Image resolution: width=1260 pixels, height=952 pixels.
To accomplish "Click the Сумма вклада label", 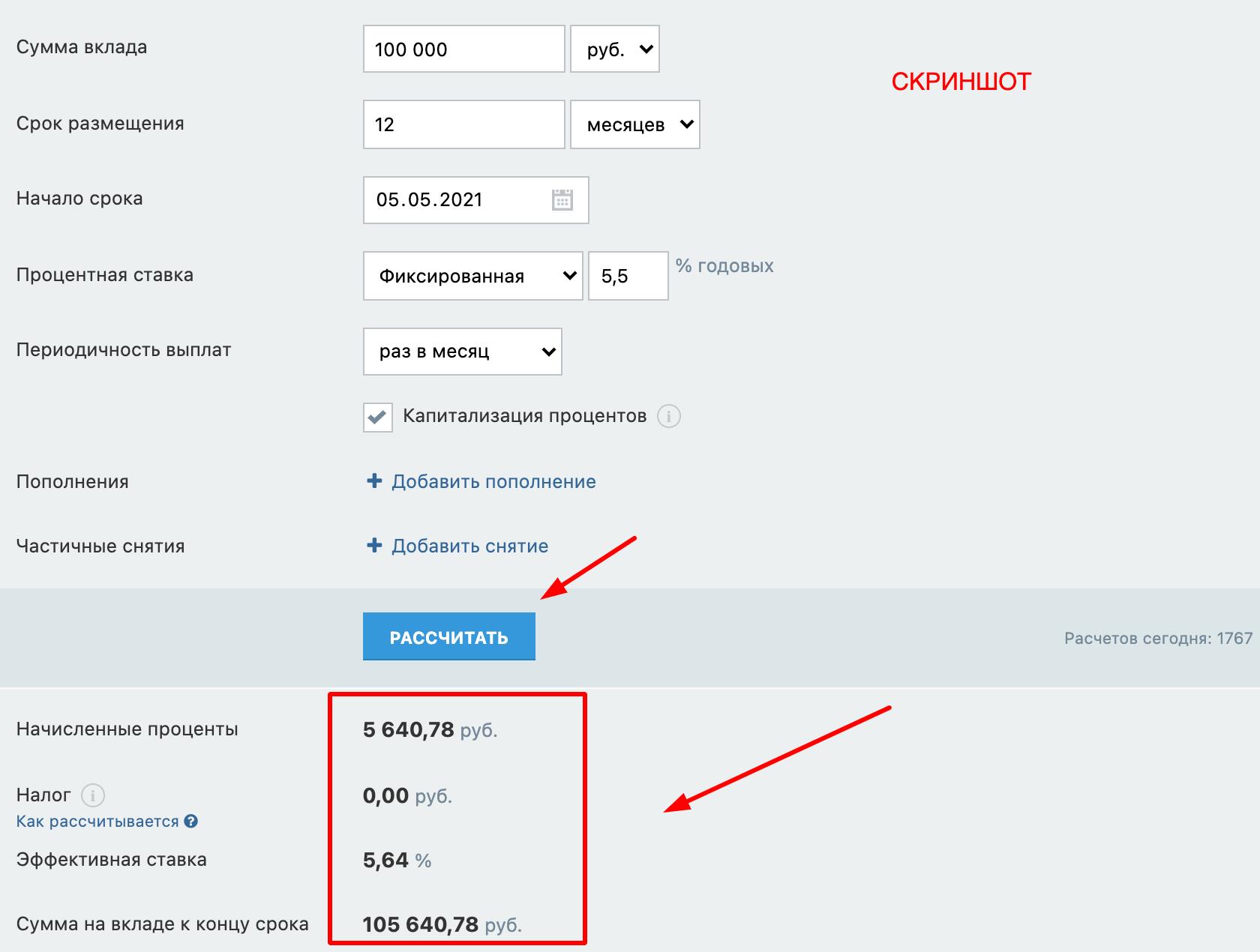I will pyautogui.click(x=82, y=47).
